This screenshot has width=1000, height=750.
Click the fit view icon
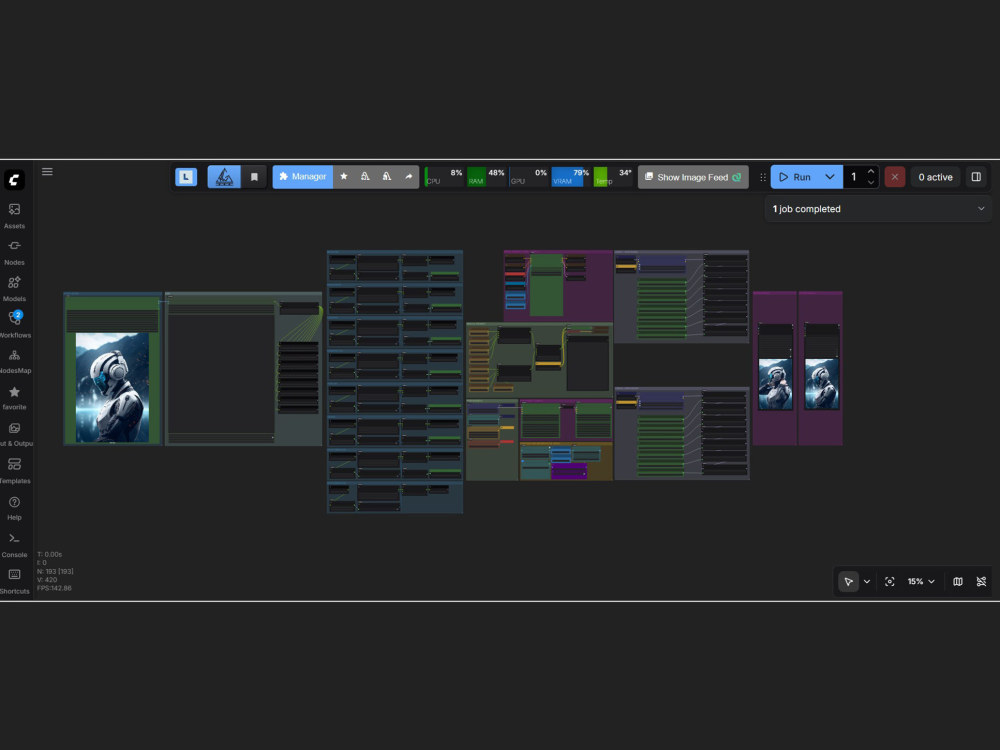[x=889, y=581]
